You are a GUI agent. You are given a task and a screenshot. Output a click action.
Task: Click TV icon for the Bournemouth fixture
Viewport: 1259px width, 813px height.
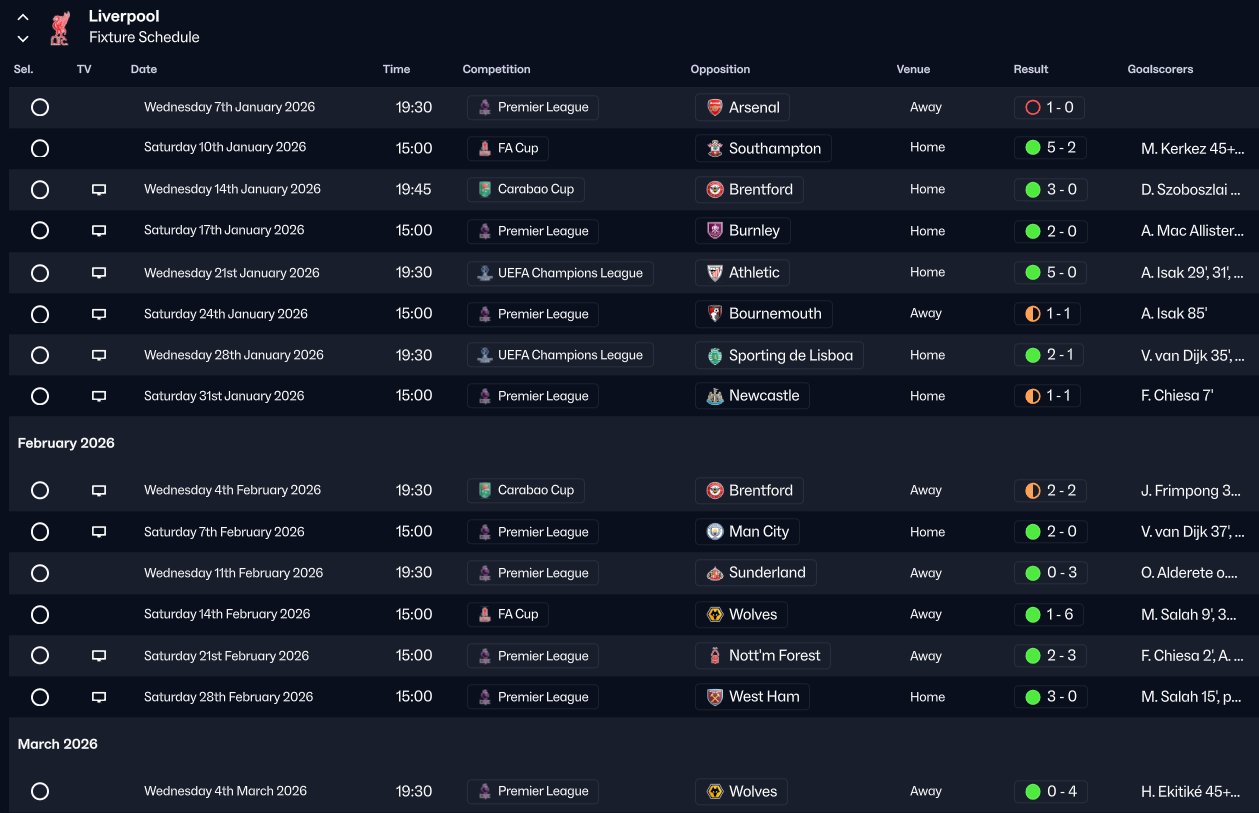tap(99, 314)
